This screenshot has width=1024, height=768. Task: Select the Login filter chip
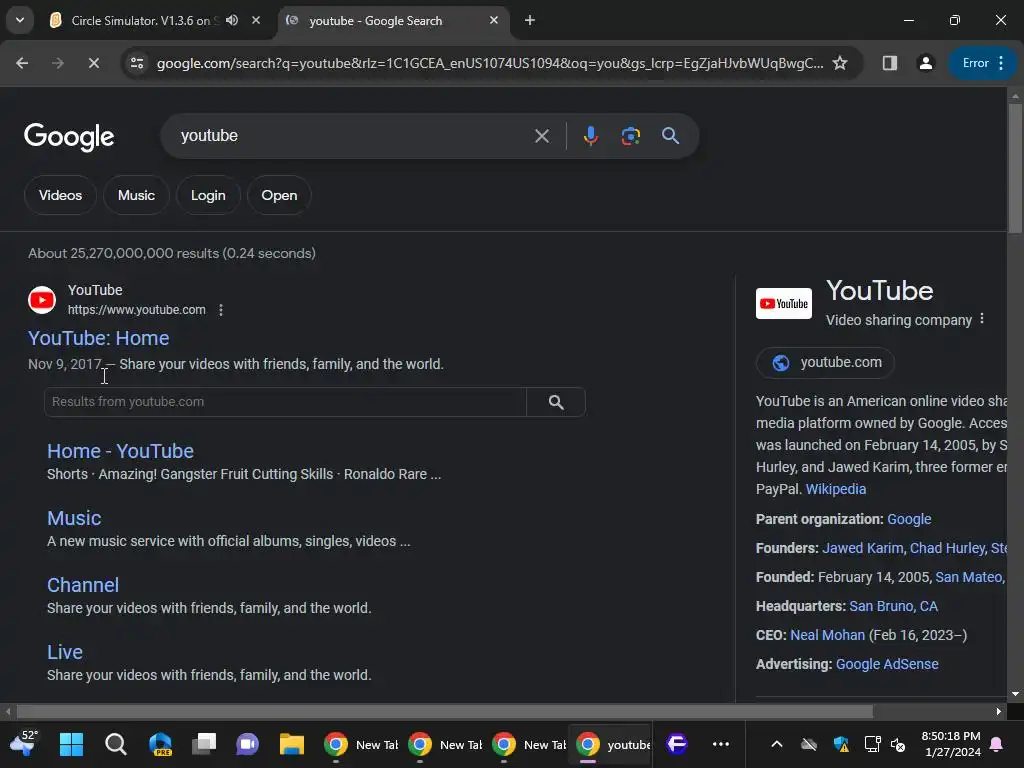[208, 195]
